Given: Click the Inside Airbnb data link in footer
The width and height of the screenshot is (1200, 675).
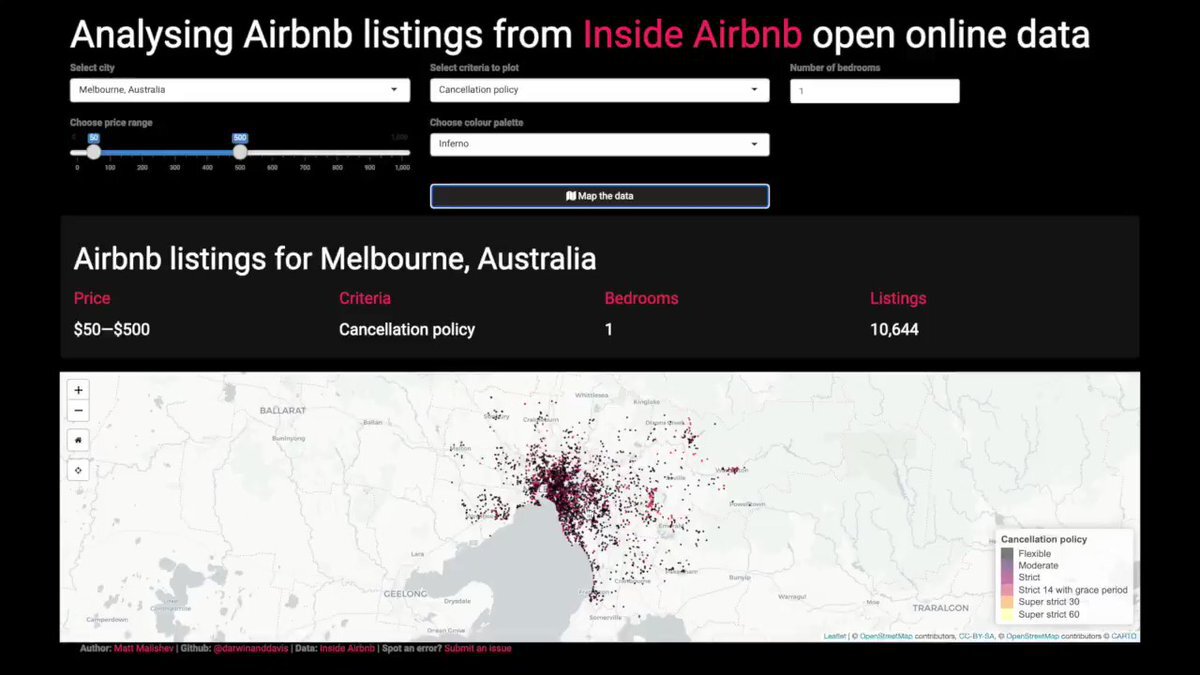Looking at the screenshot, I should [x=347, y=648].
